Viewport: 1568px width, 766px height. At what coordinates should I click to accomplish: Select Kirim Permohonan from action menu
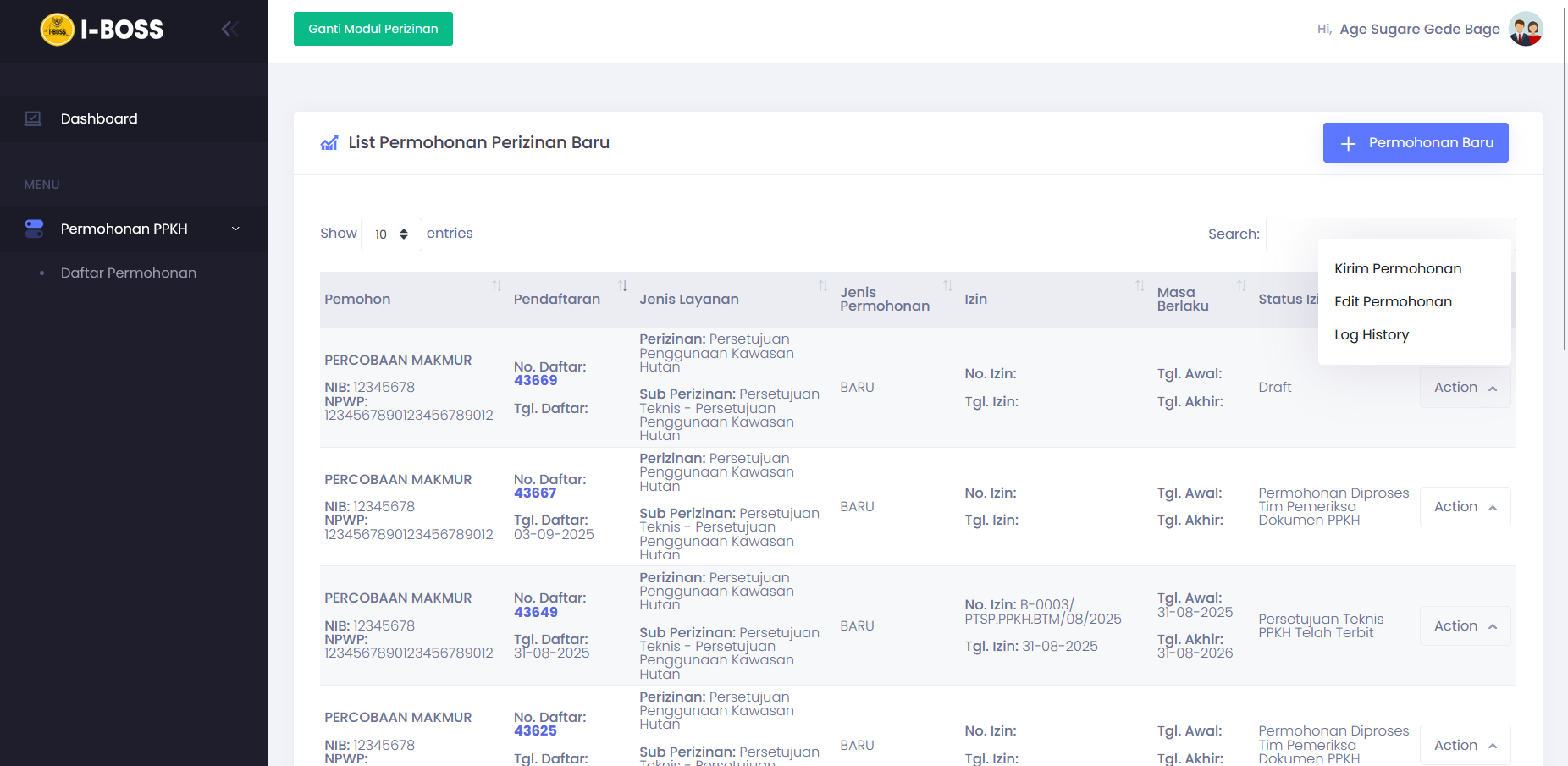[x=1398, y=268]
